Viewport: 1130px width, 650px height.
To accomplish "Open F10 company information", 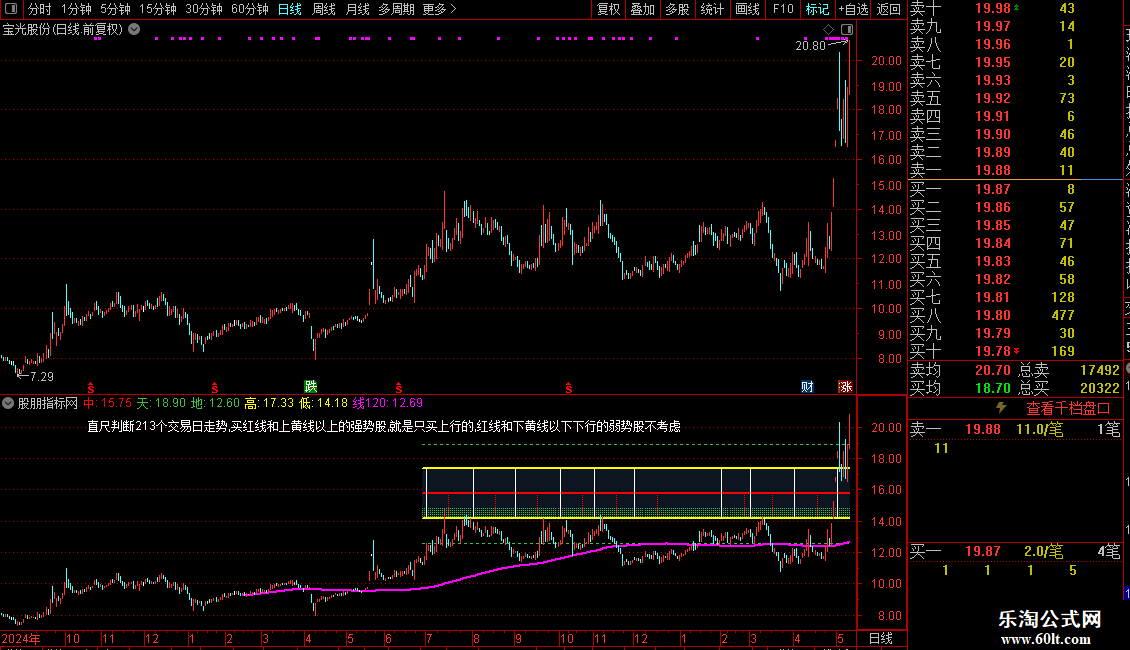I will 783,9.
